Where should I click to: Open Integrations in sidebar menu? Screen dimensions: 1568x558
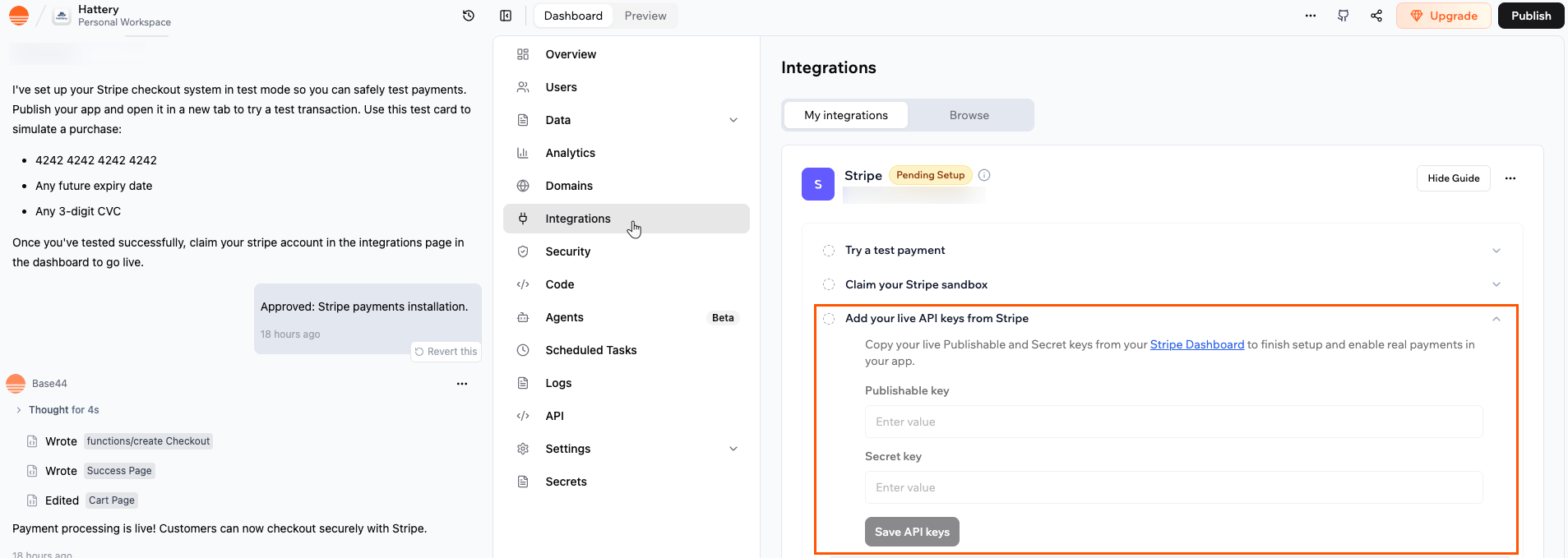coord(627,219)
